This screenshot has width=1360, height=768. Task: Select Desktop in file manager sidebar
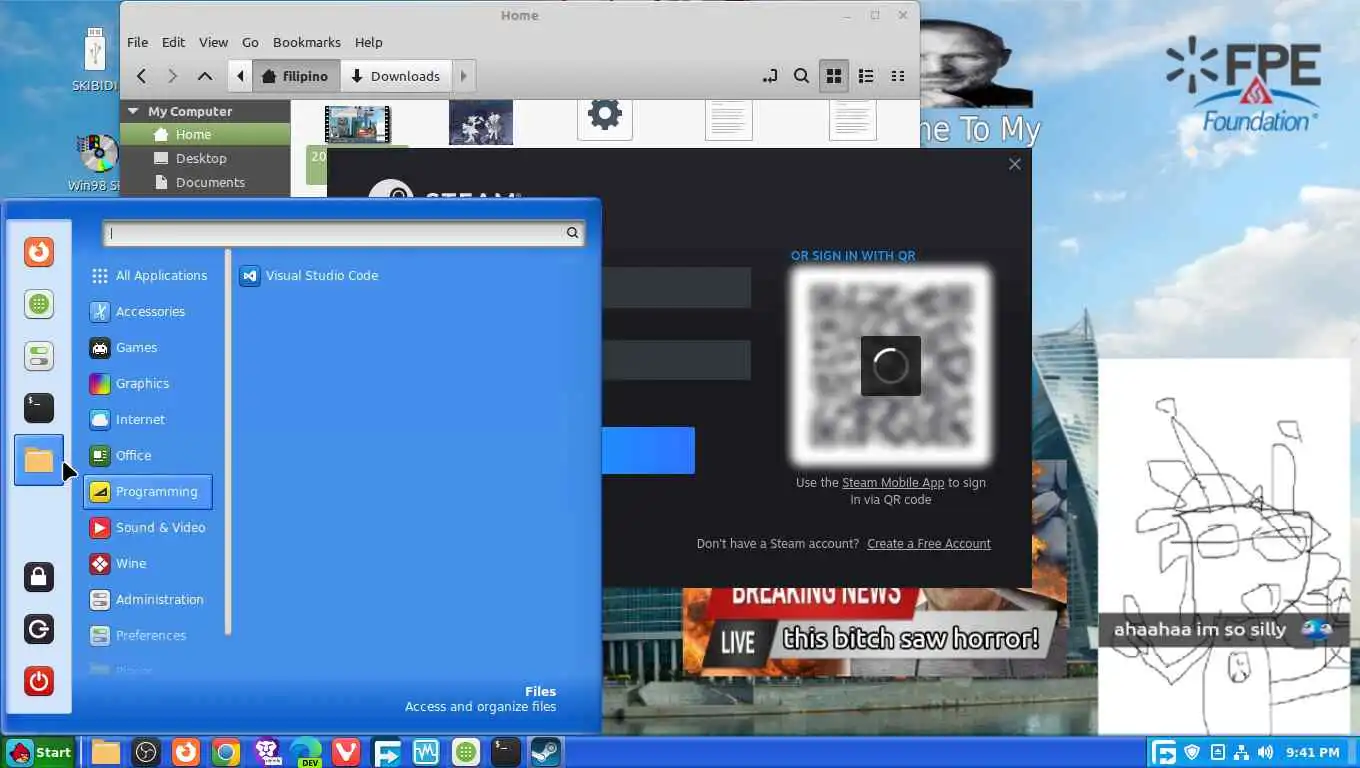[205, 158]
